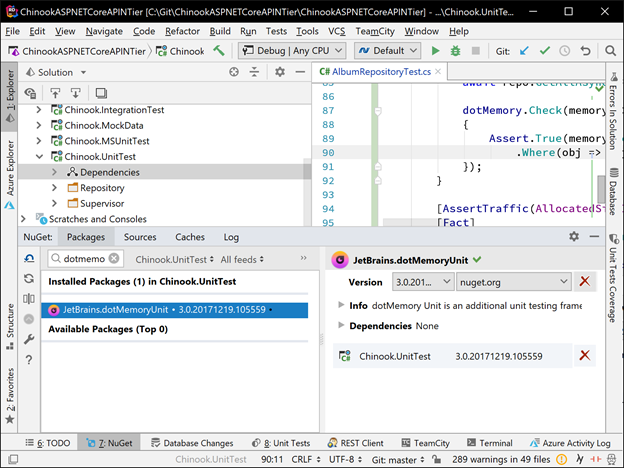Expand the package Dependencies section
The height and width of the screenshot is (468, 624).
341,325
